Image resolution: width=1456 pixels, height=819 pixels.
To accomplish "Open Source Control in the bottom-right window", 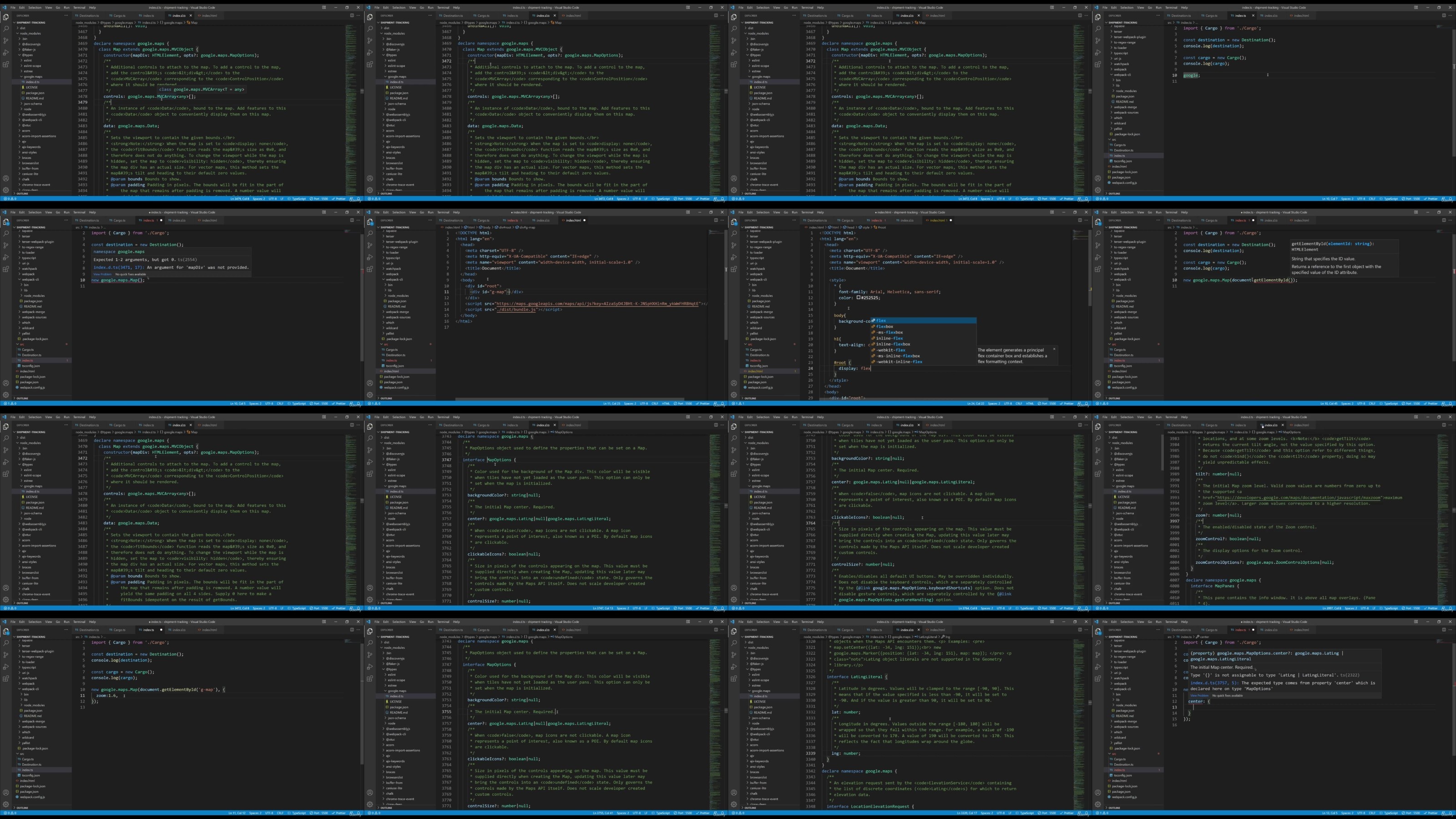I will [1097, 655].
